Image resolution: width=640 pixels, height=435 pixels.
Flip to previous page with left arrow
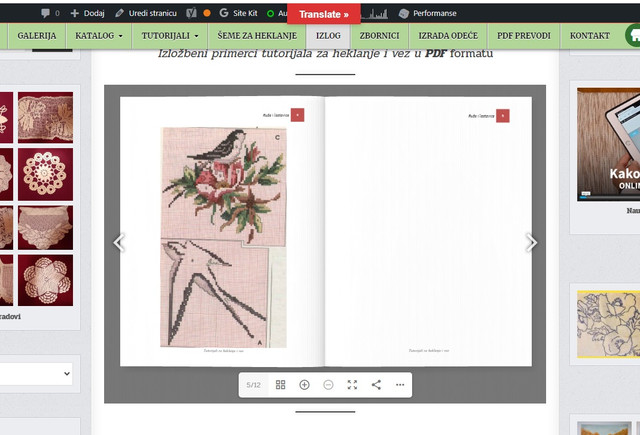click(x=119, y=242)
